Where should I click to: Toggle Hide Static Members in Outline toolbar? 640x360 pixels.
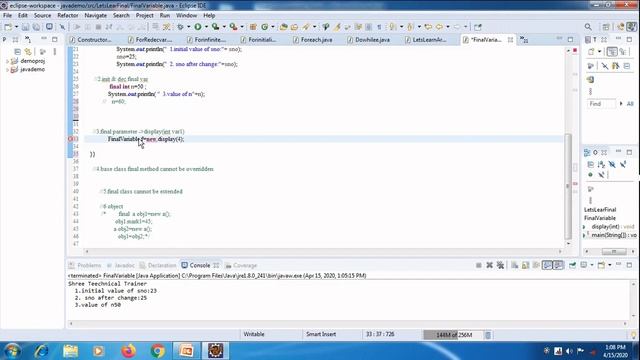point(623,164)
